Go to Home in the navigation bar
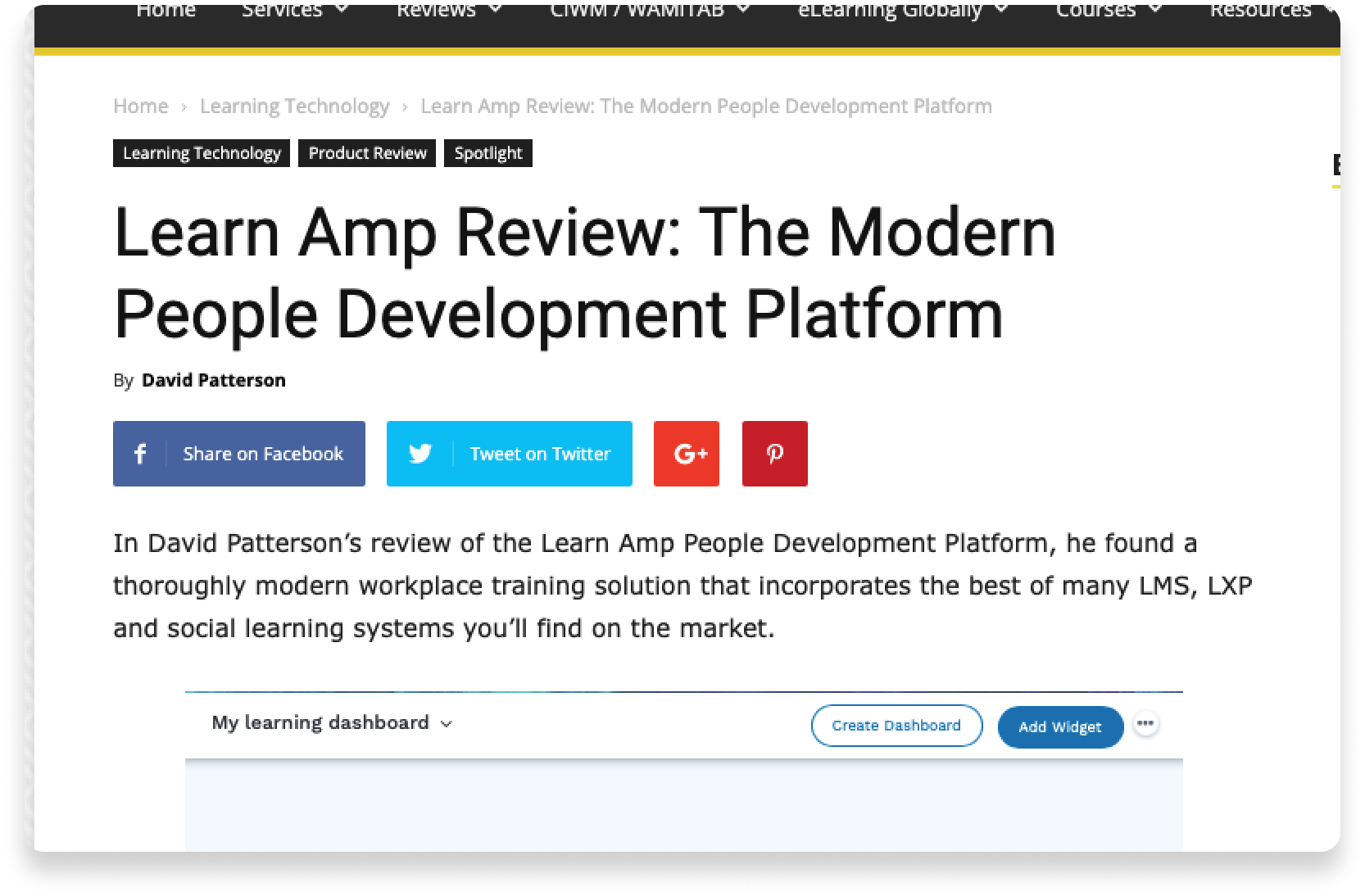The width and height of the screenshot is (1365, 896). (x=166, y=11)
